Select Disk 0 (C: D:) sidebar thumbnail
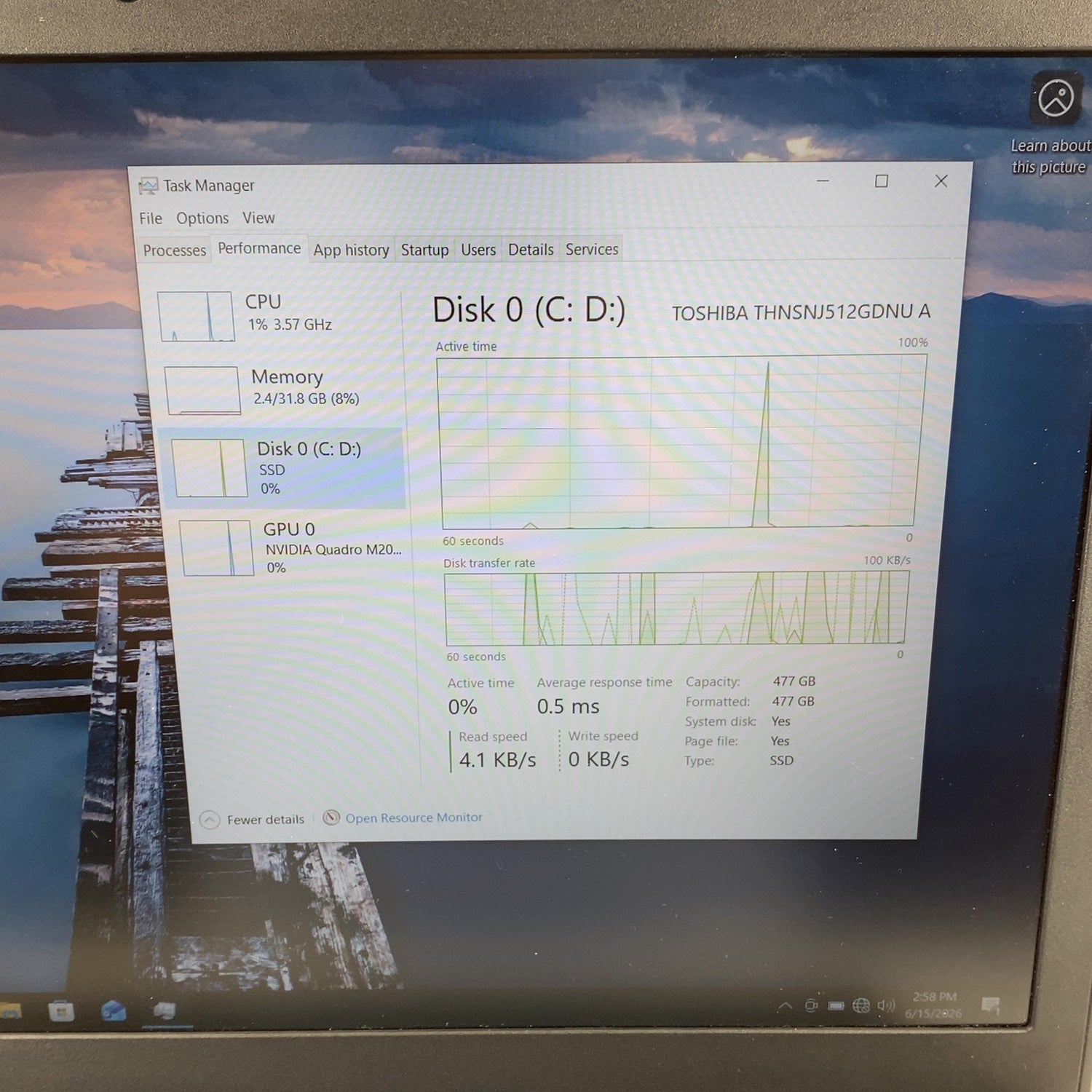1092x1092 pixels. click(x=210, y=468)
